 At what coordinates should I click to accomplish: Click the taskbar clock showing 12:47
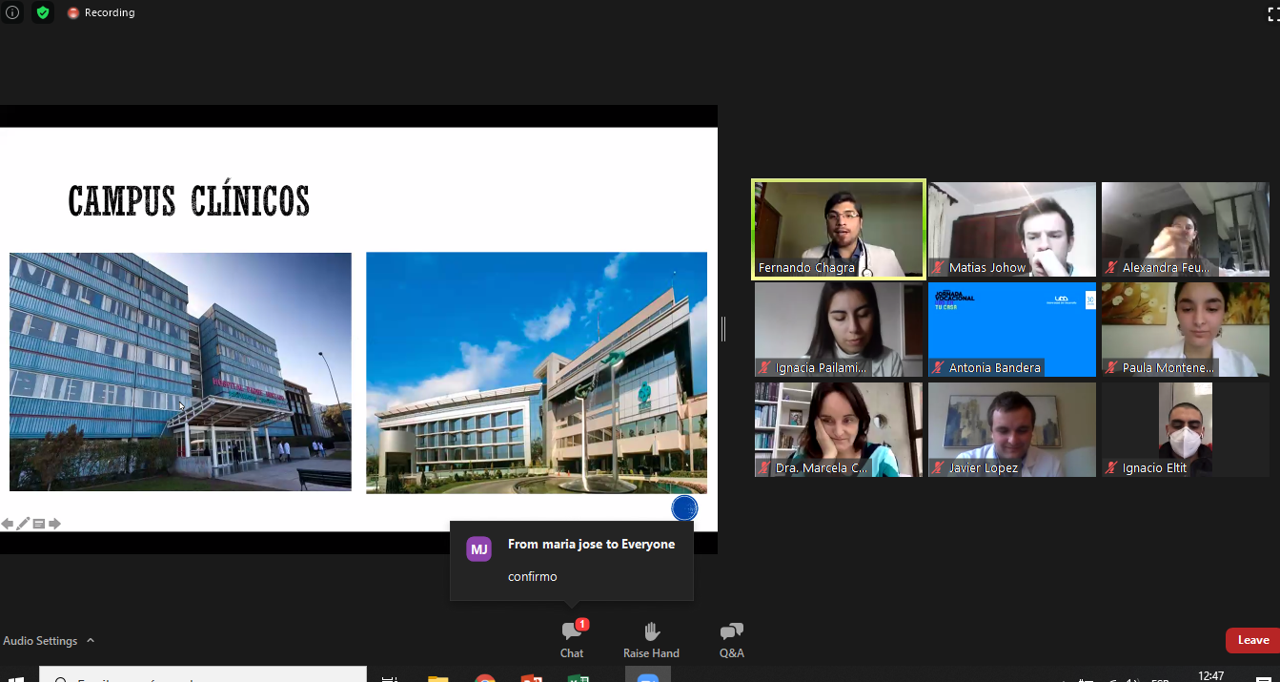tap(1211, 676)
